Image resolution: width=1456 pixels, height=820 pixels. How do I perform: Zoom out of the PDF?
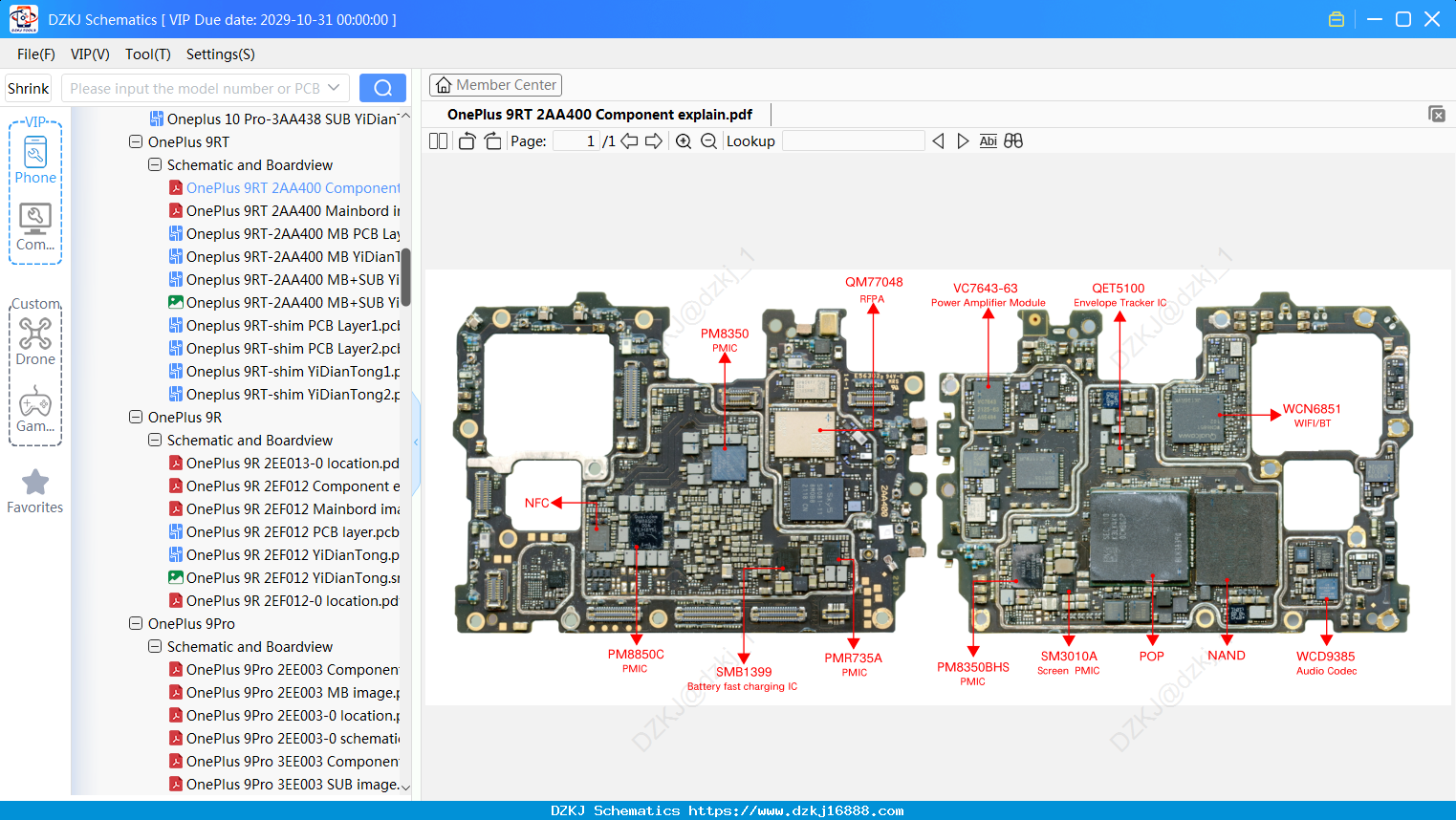(x=708, y=141)
